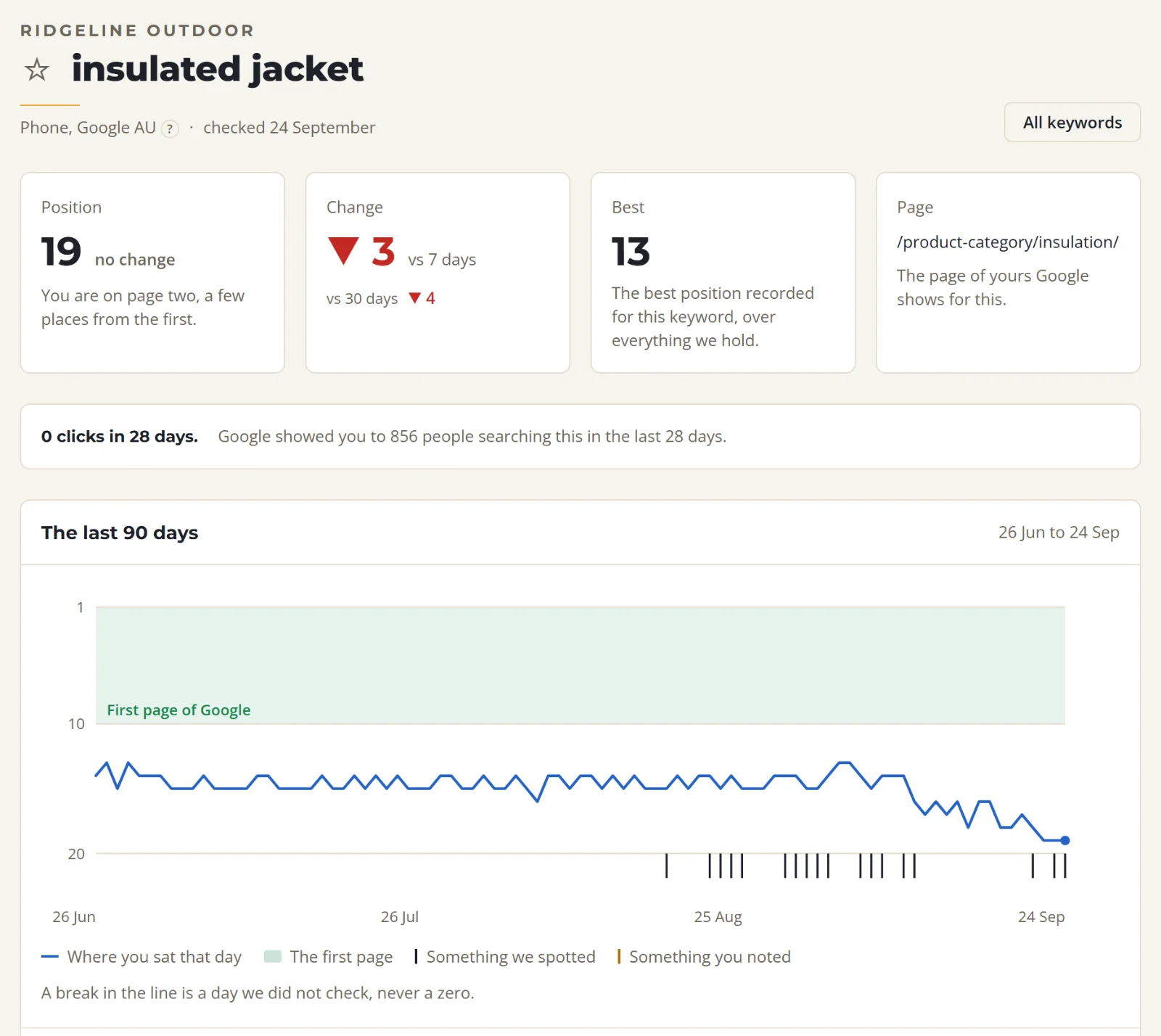This screenshot has height=1036, width=1161.
Task: Click the green first page legend swatch
Action: (273, 957)
